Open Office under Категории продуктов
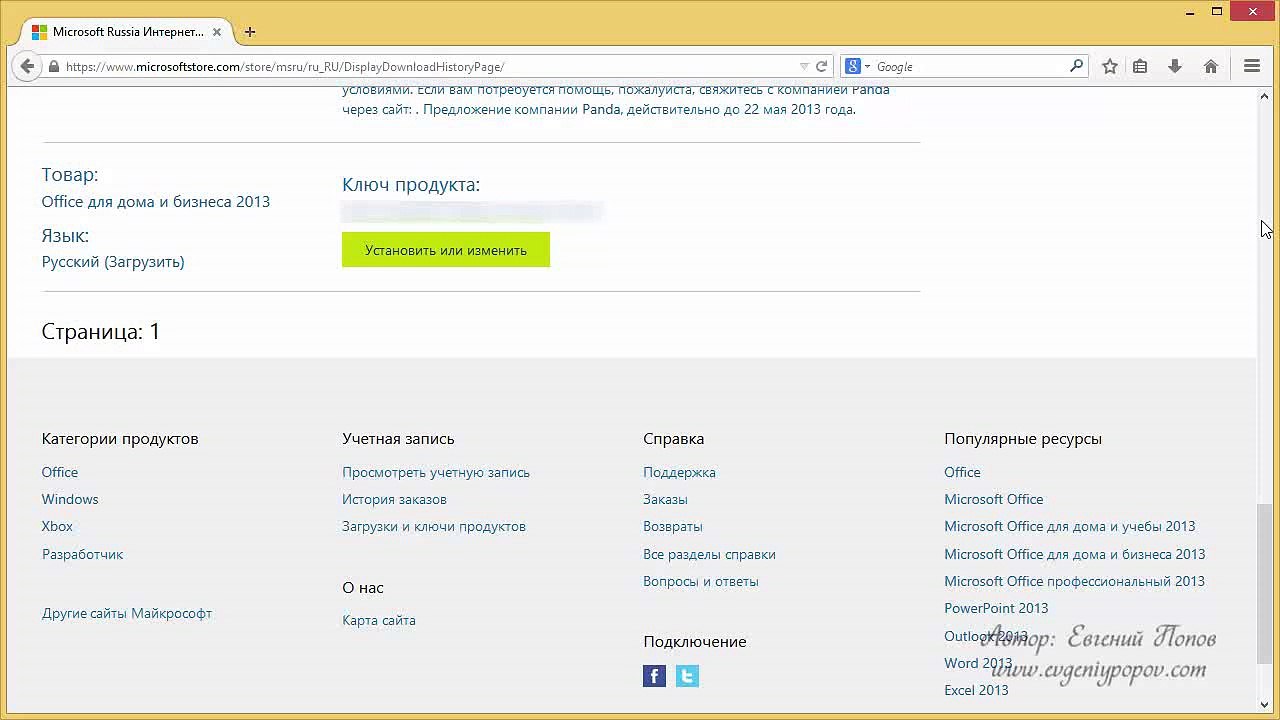This screenshot has width=1280, height=720. coord(60,472)
